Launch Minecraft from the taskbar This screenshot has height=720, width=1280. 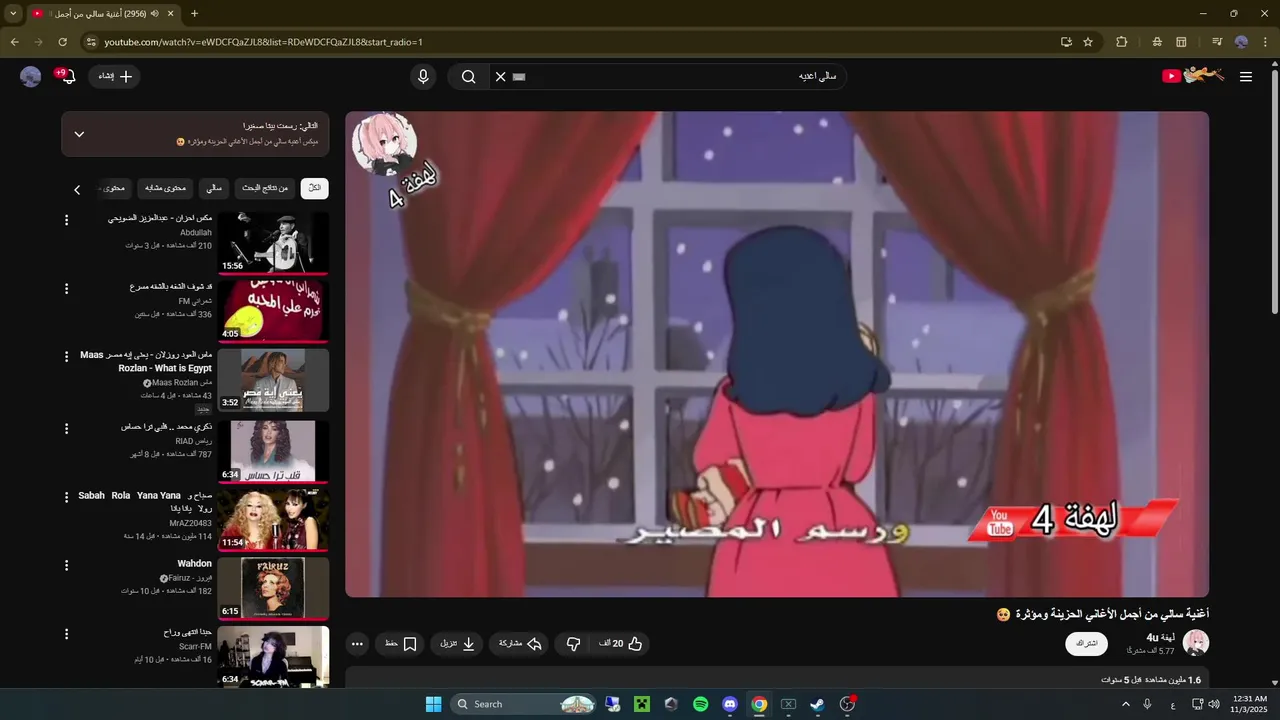point(642,704)
